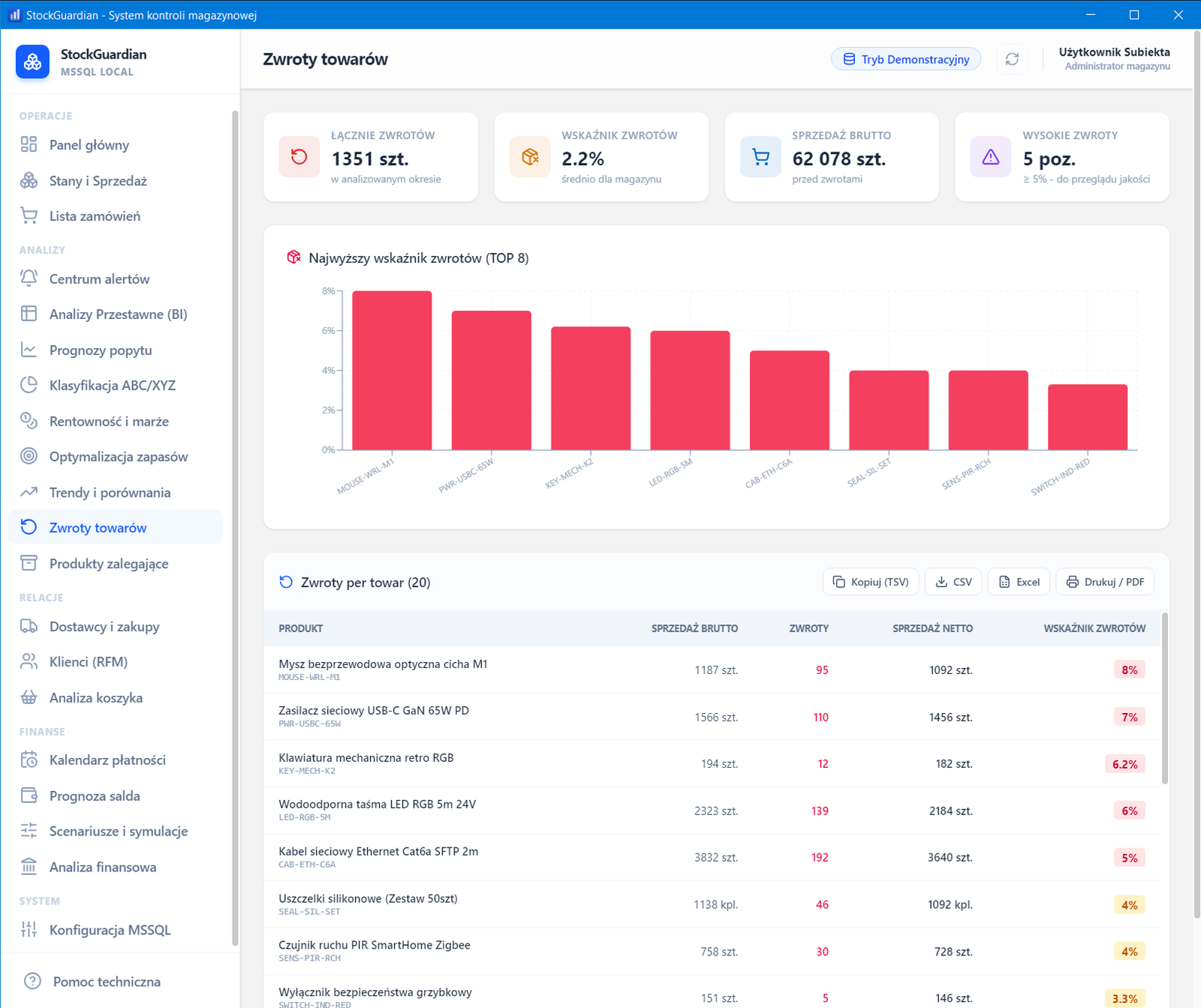Screen dimensions: 1201x1008
Task: Click the Produkt column header
Action: coord(301,628)
